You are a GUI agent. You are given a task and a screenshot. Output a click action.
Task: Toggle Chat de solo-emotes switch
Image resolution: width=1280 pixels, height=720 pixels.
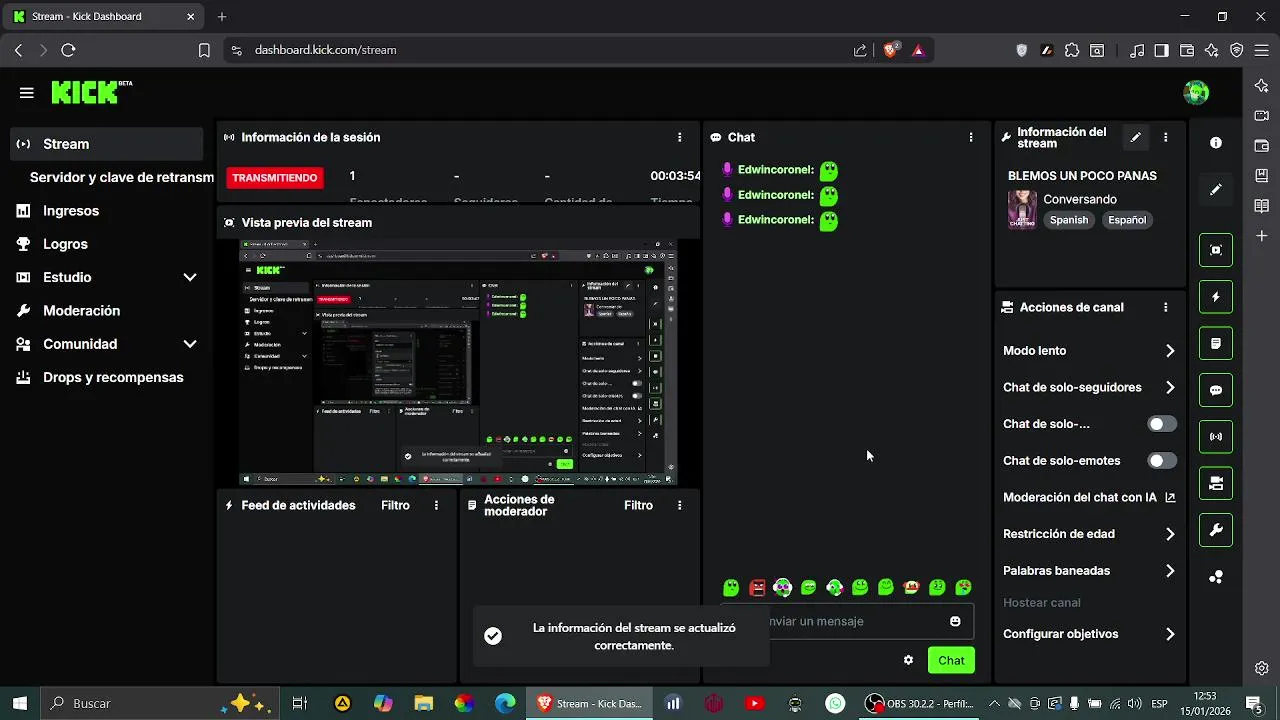pos(1161,461)
